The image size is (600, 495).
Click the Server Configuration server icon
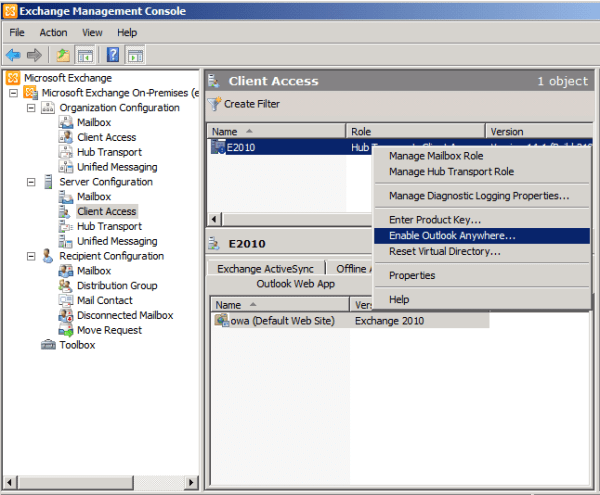pos(48,182)
